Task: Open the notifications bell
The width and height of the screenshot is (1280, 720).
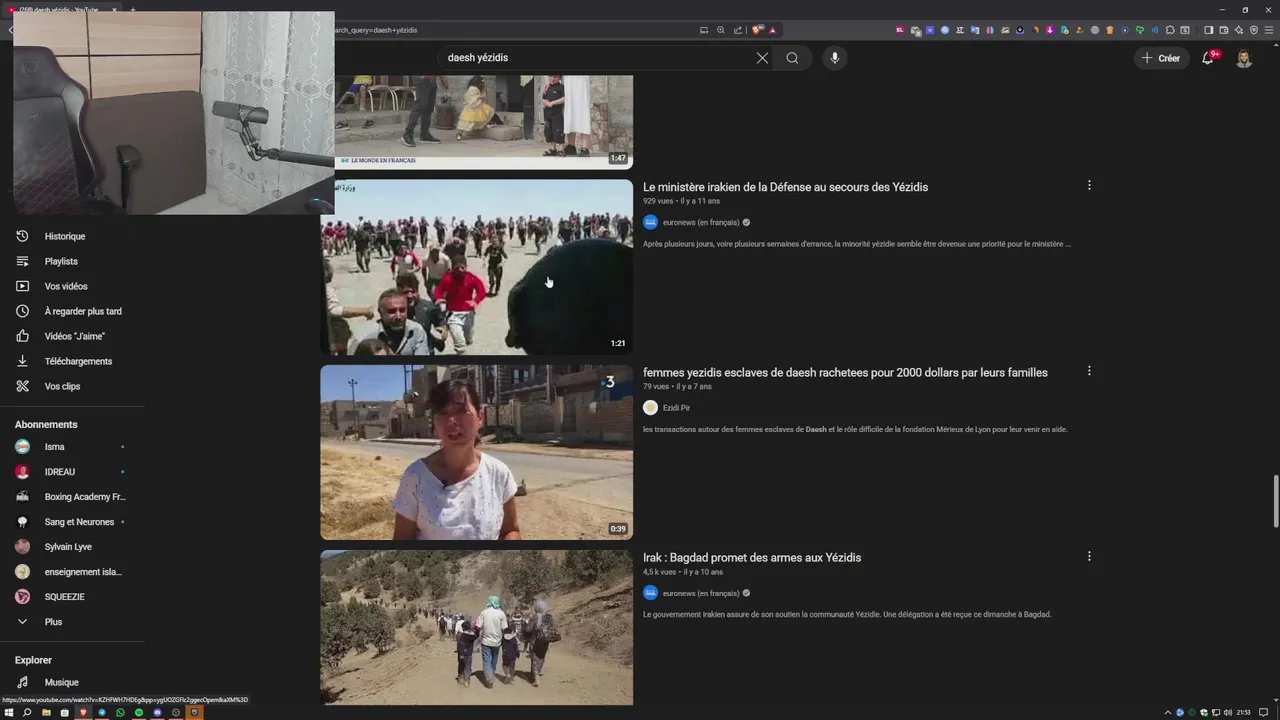Action: pyautogui.click(x=1208, y=58)
